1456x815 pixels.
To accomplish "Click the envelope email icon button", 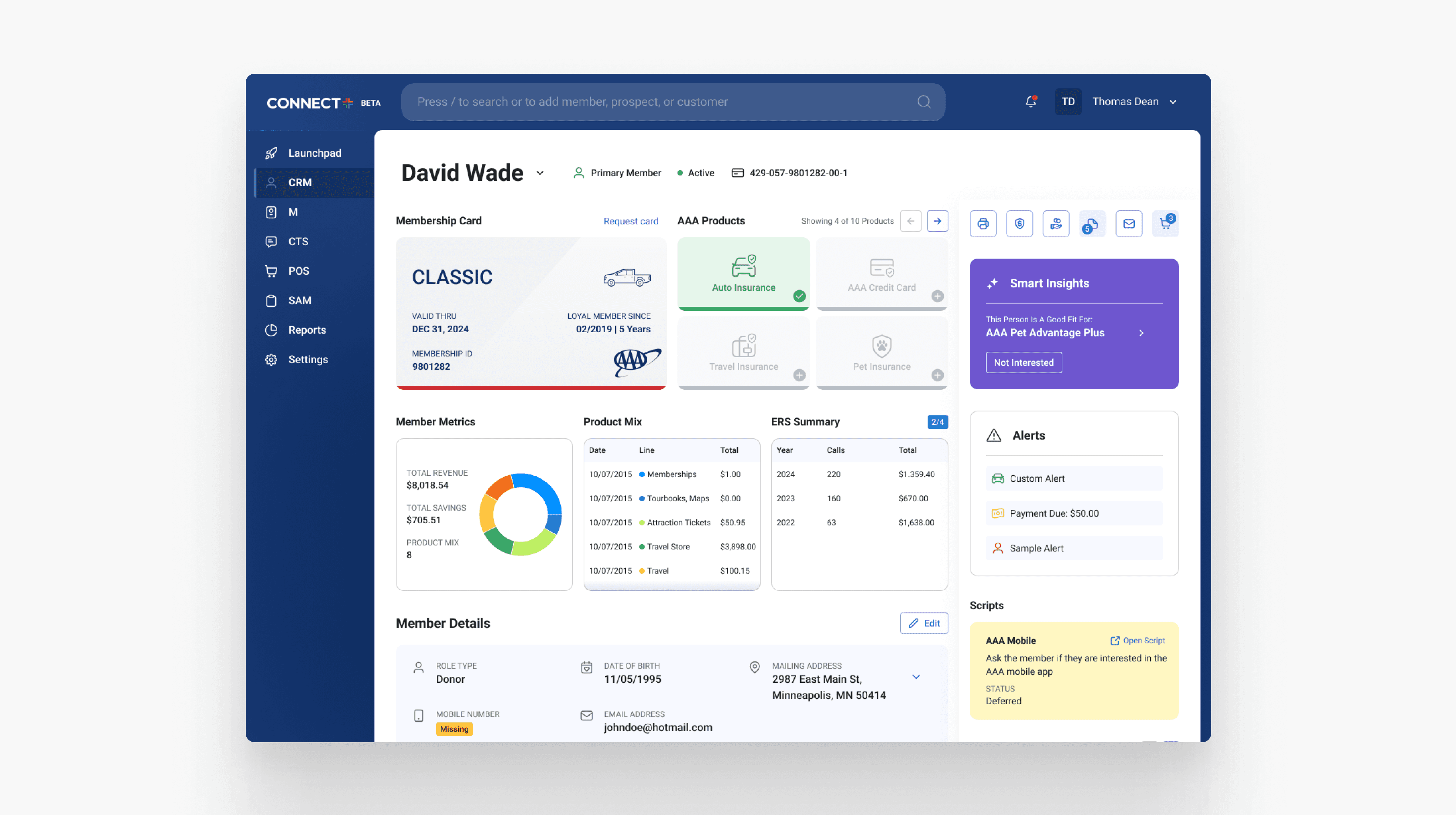I will pyautogui.click(x=1129, y=224).
